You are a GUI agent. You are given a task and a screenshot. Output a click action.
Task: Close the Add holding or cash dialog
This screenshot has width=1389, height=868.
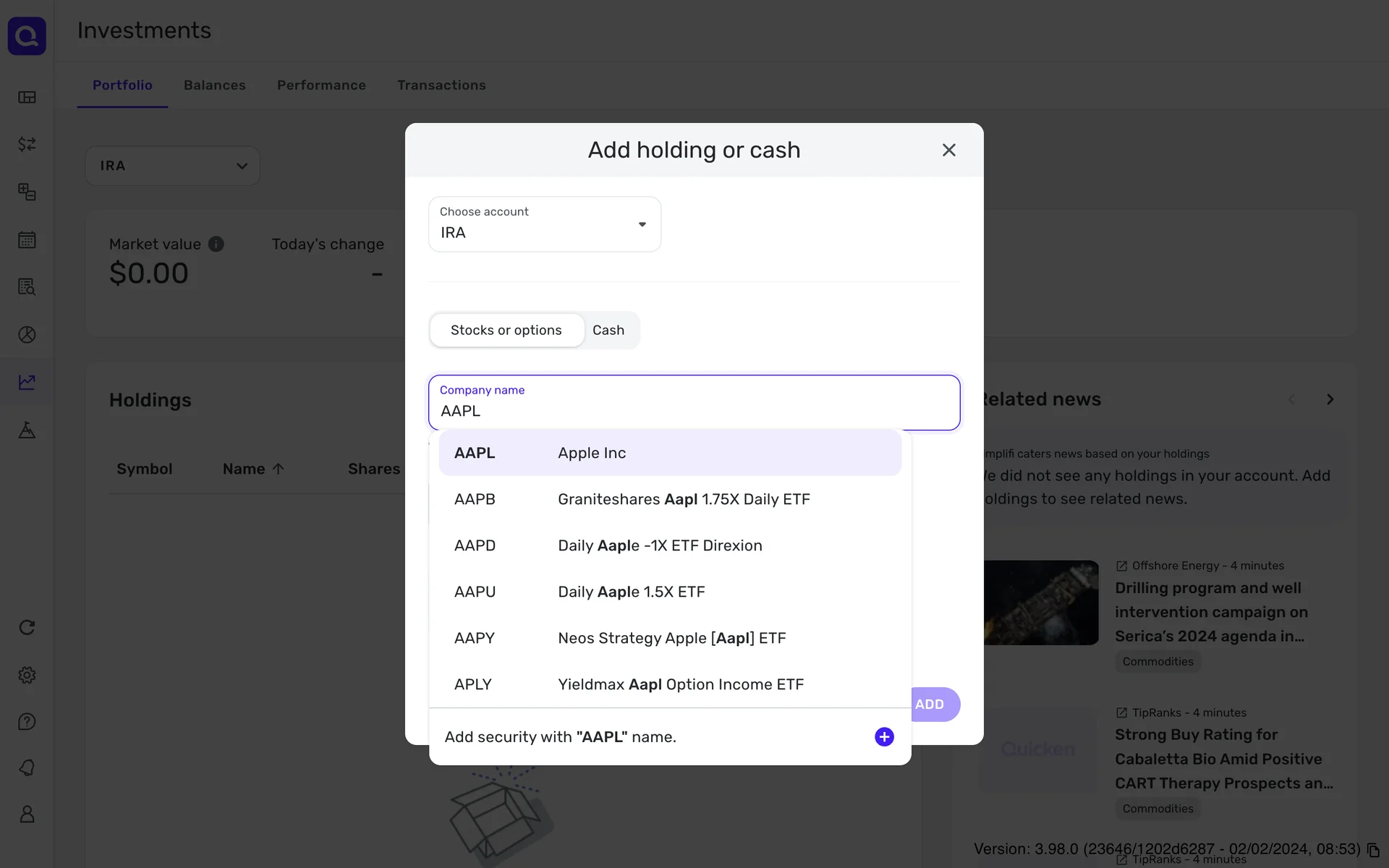[948, 150]
